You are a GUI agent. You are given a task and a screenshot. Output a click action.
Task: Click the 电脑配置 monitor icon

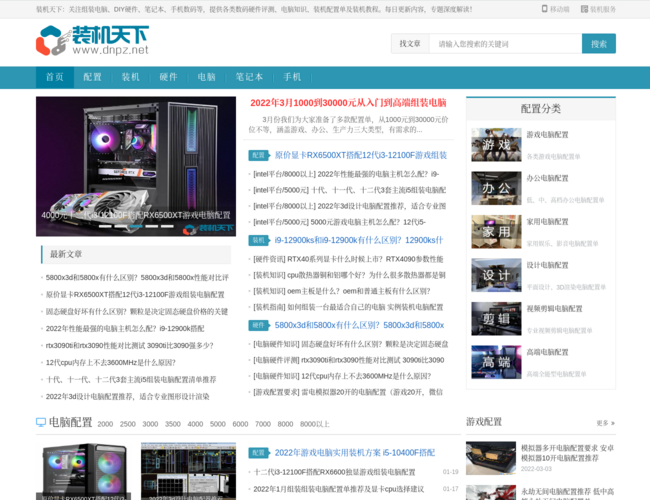click(x=41, y=422)
